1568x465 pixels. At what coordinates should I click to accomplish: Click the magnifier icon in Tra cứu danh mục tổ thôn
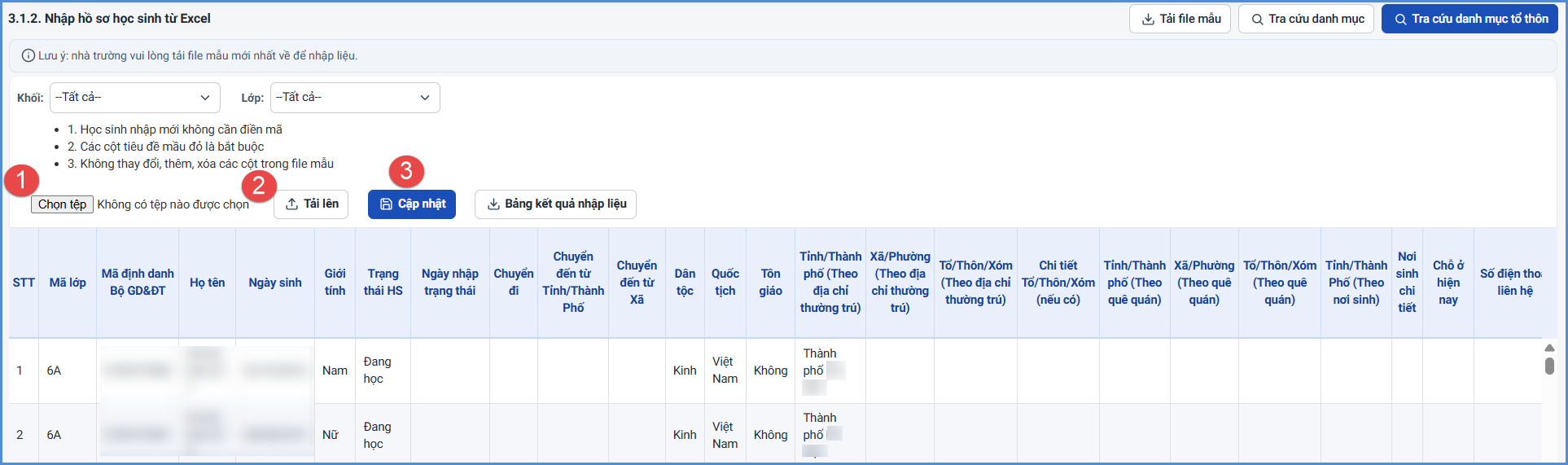click(x=1400, y=19)
